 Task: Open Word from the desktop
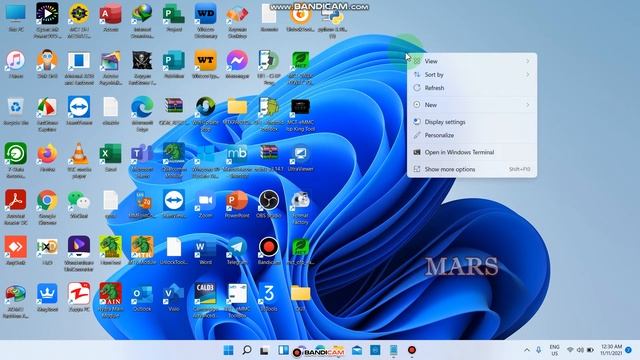(205, 251)
